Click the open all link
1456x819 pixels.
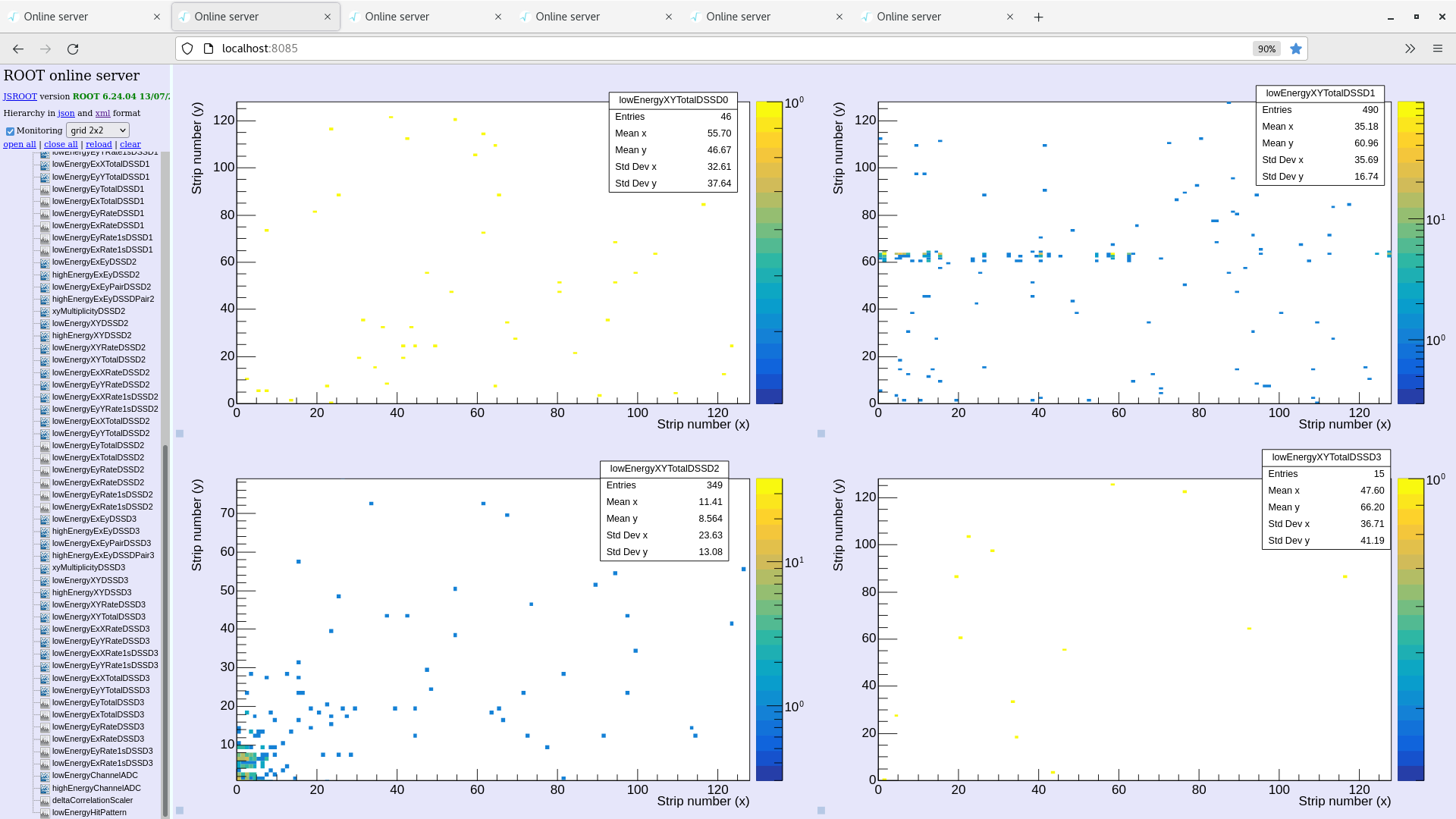click(x=20, y=144)
